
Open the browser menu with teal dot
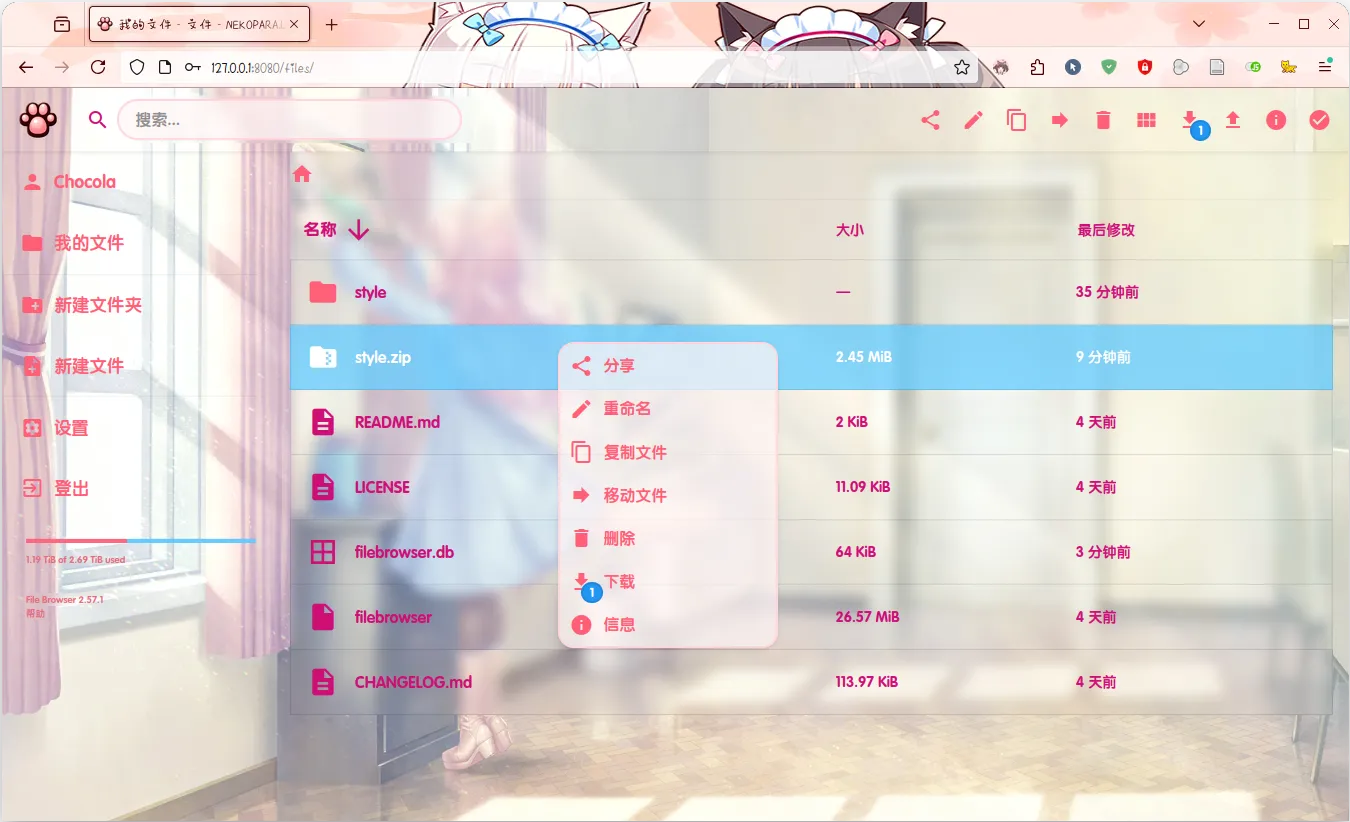coord(1325,67)
